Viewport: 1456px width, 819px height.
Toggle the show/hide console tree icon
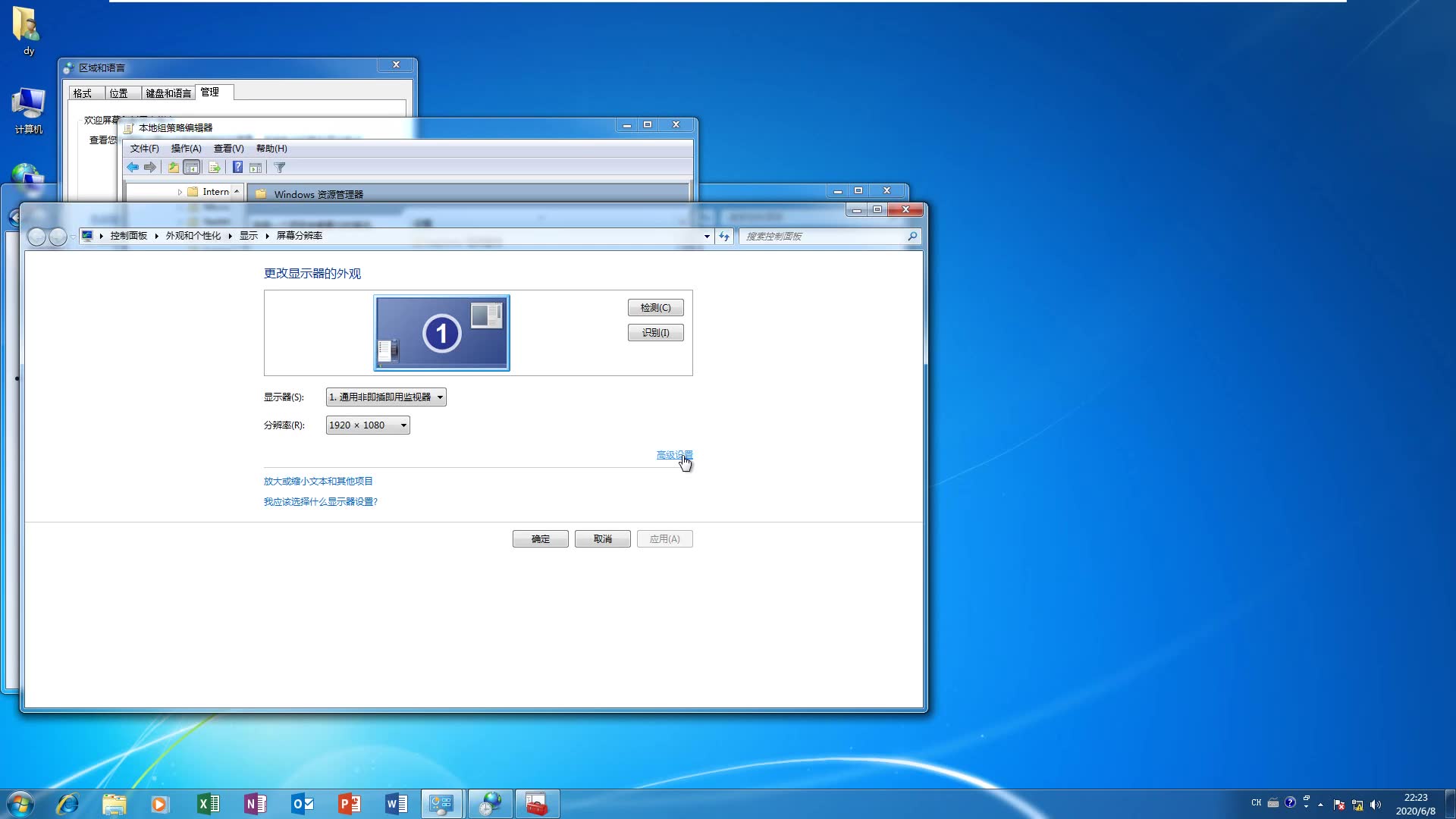click(192, 168)
